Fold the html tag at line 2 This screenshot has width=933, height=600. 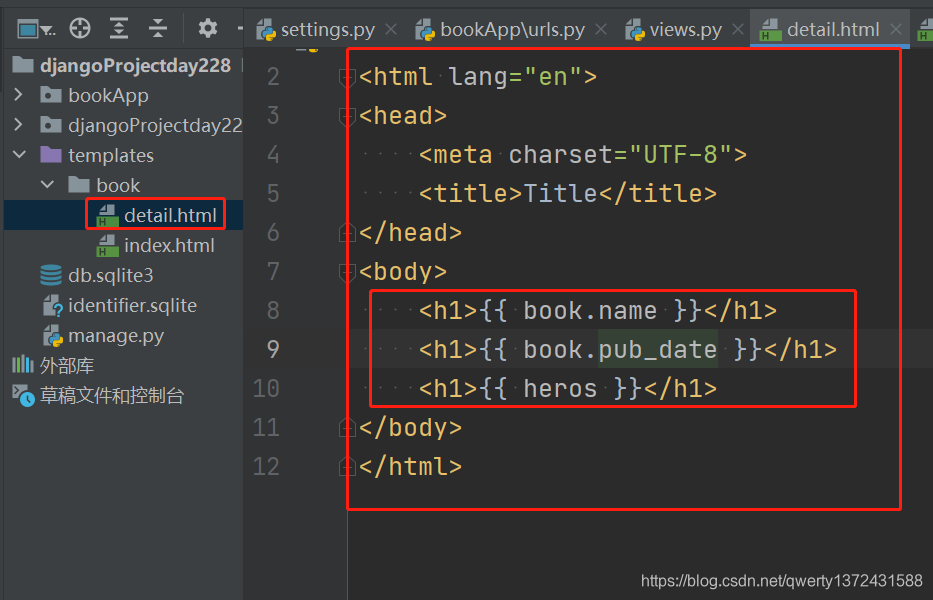[347, 77]
